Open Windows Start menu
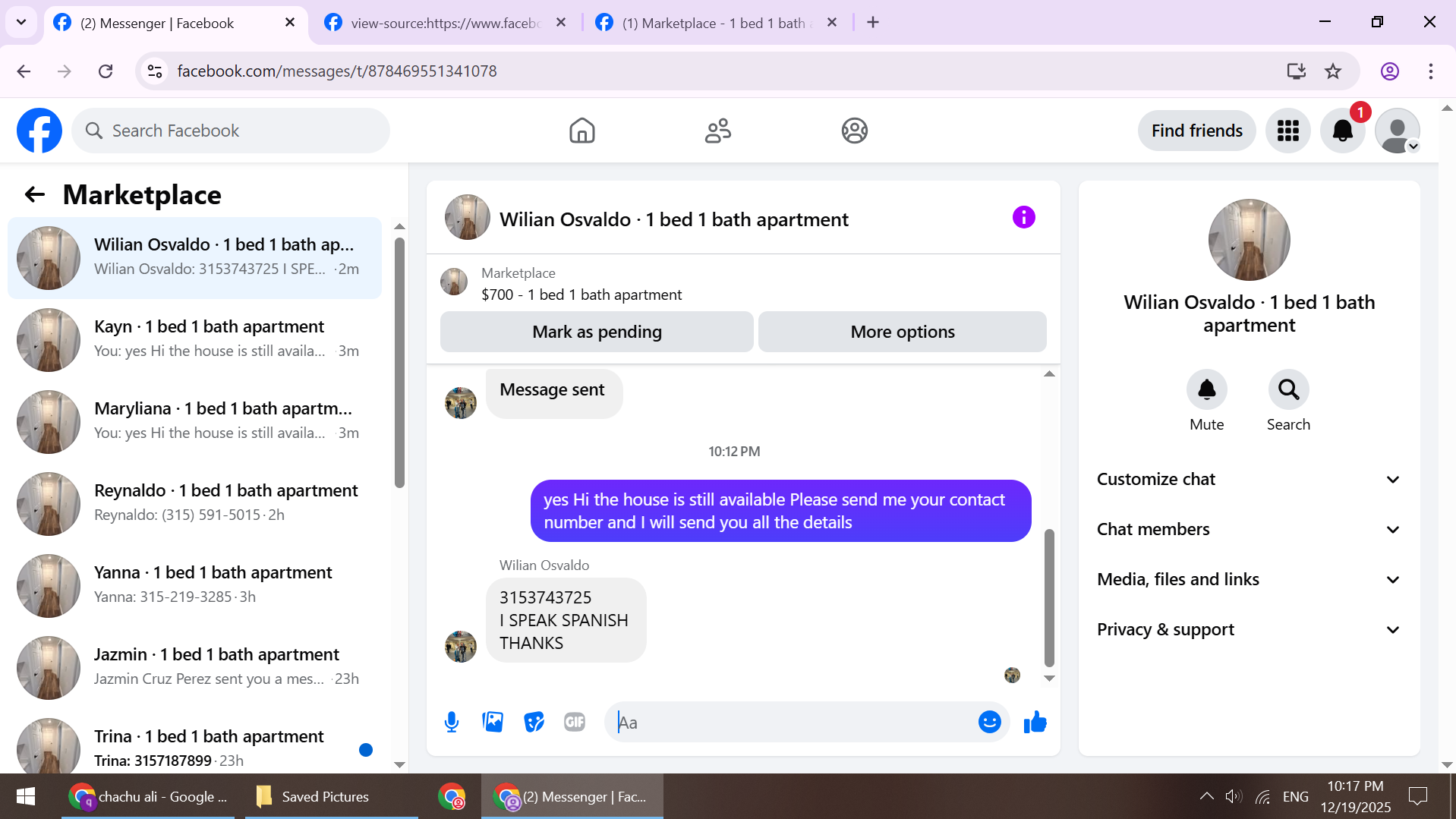Viewport: 1456px width, 819px height. 26,796
